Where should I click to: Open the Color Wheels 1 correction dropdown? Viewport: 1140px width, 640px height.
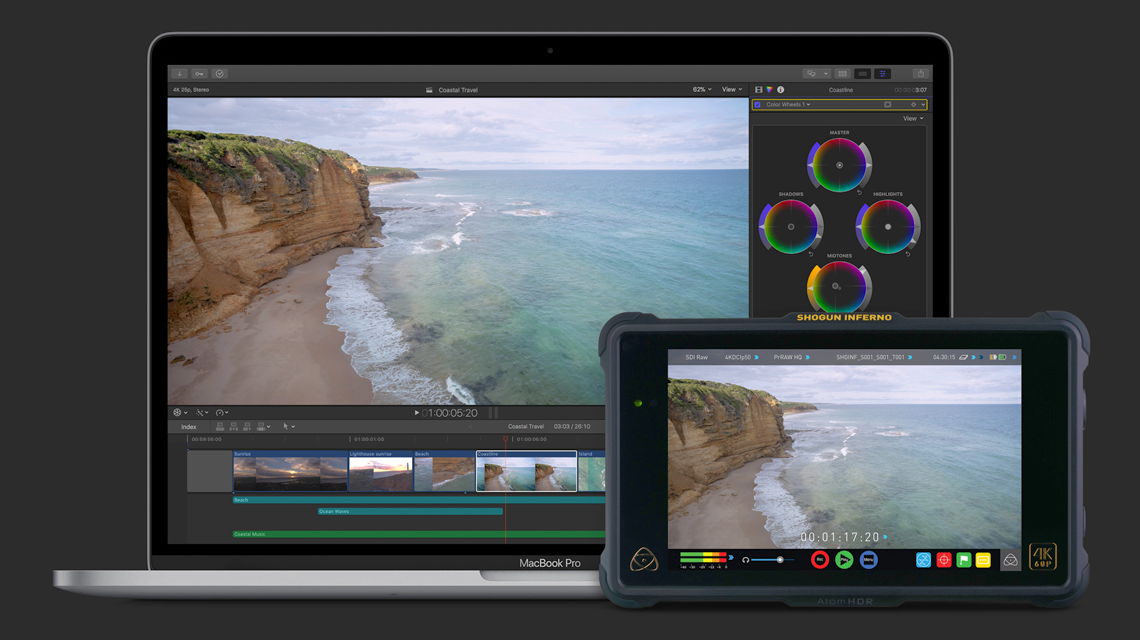[788, 105]
